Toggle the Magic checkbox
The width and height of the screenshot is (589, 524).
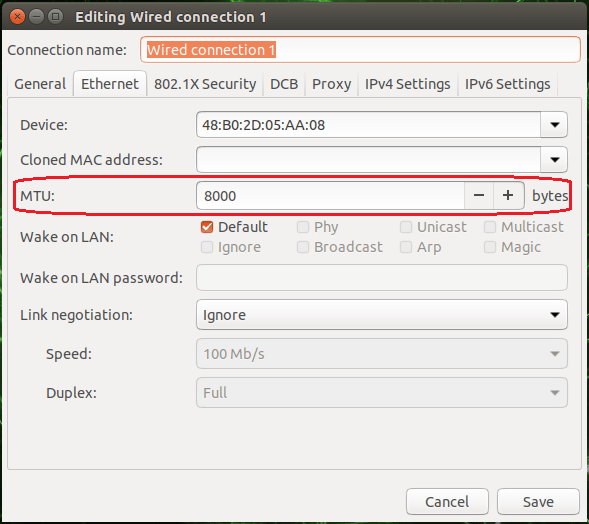tap(490, 247)
